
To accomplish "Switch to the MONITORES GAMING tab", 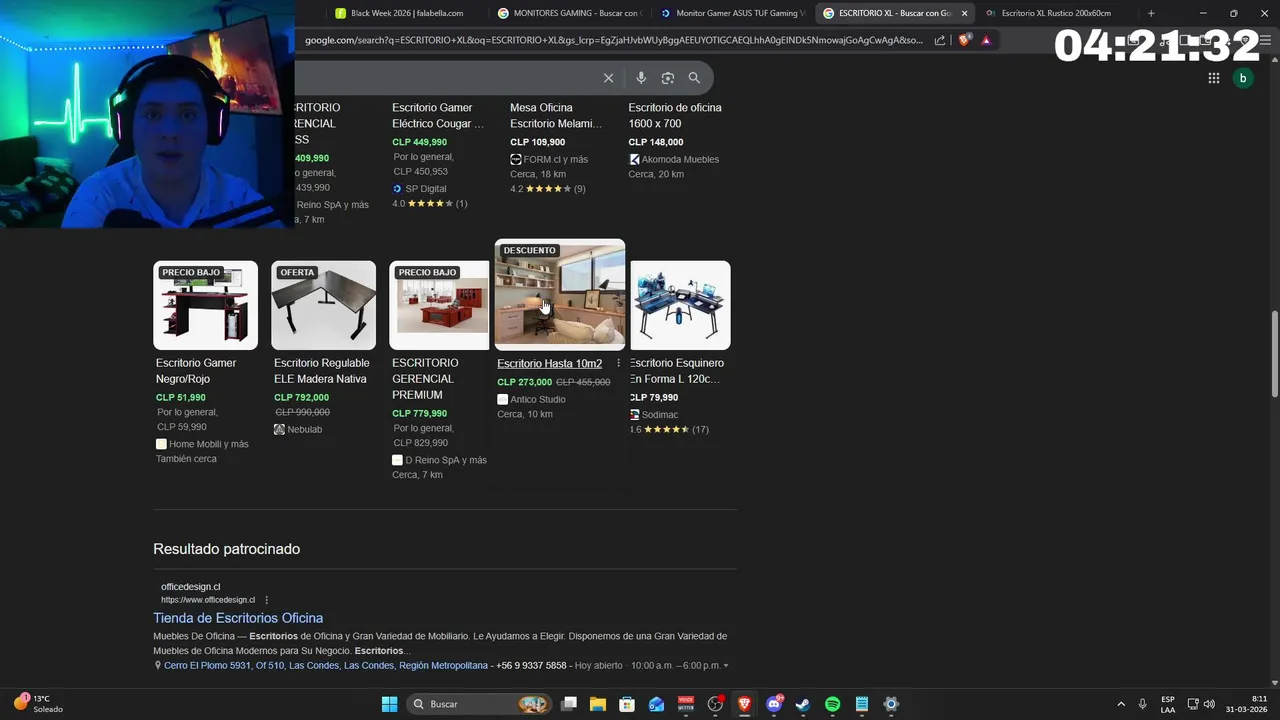I will click(568, 13).
